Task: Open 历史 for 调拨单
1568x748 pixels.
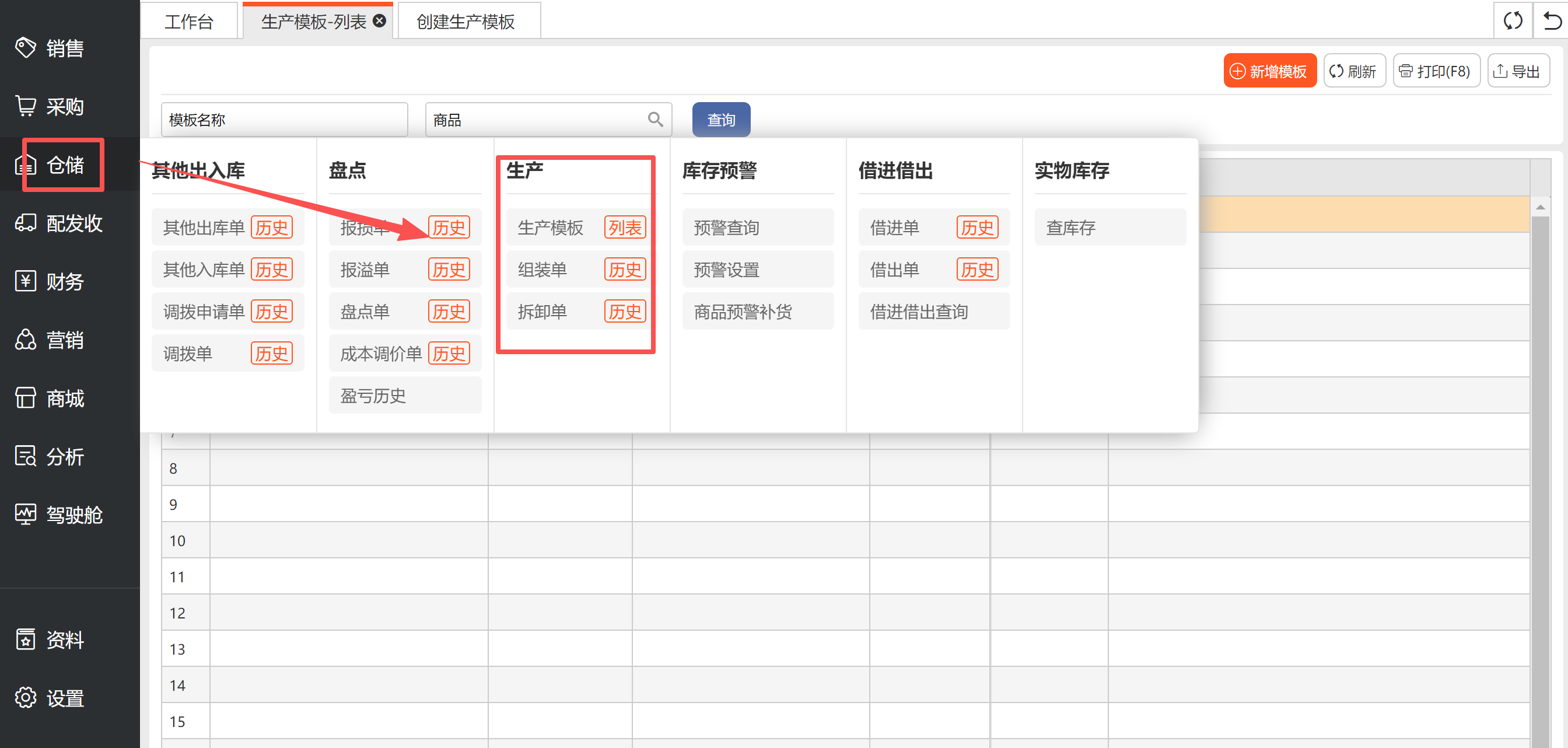Action: [271, 354]
